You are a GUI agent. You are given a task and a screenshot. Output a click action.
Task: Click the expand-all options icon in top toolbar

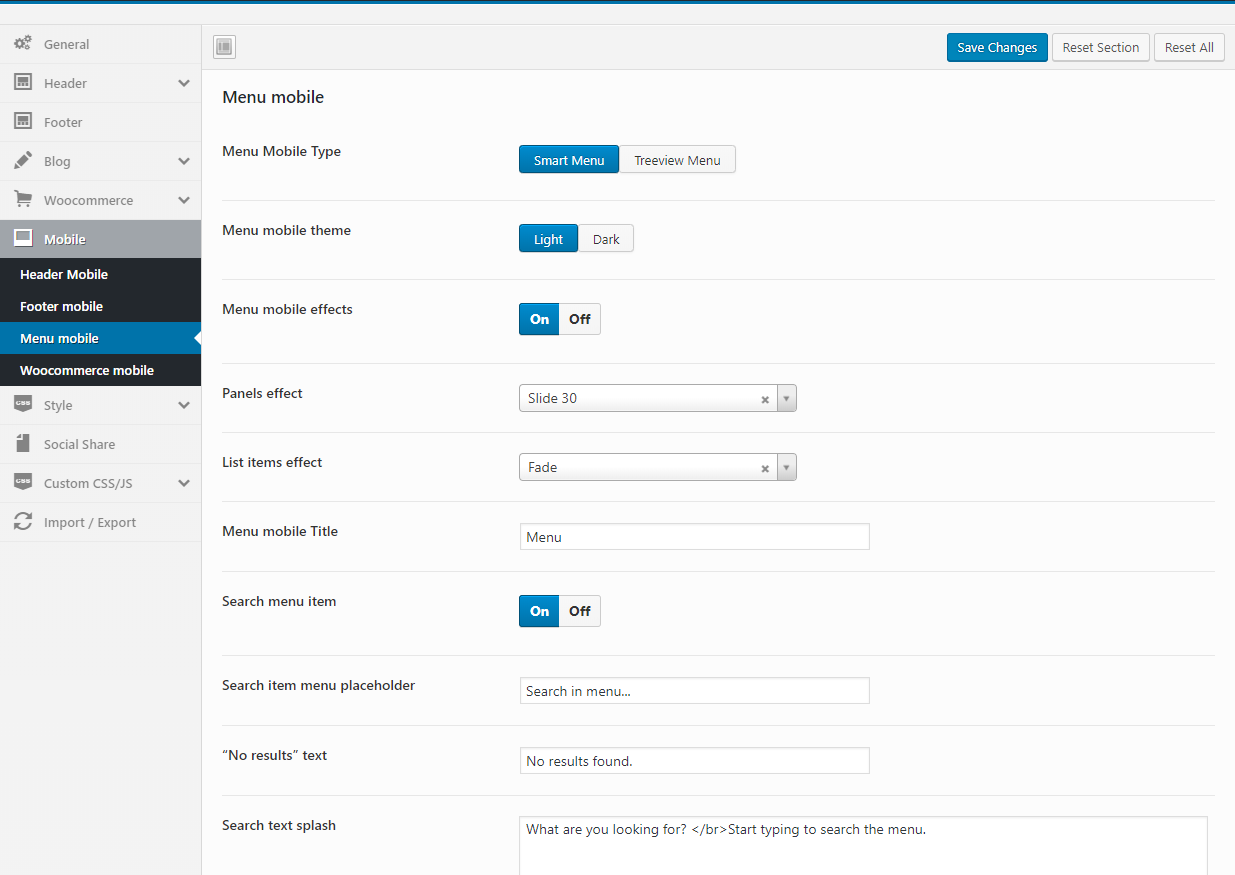click(x=224, y=47)
